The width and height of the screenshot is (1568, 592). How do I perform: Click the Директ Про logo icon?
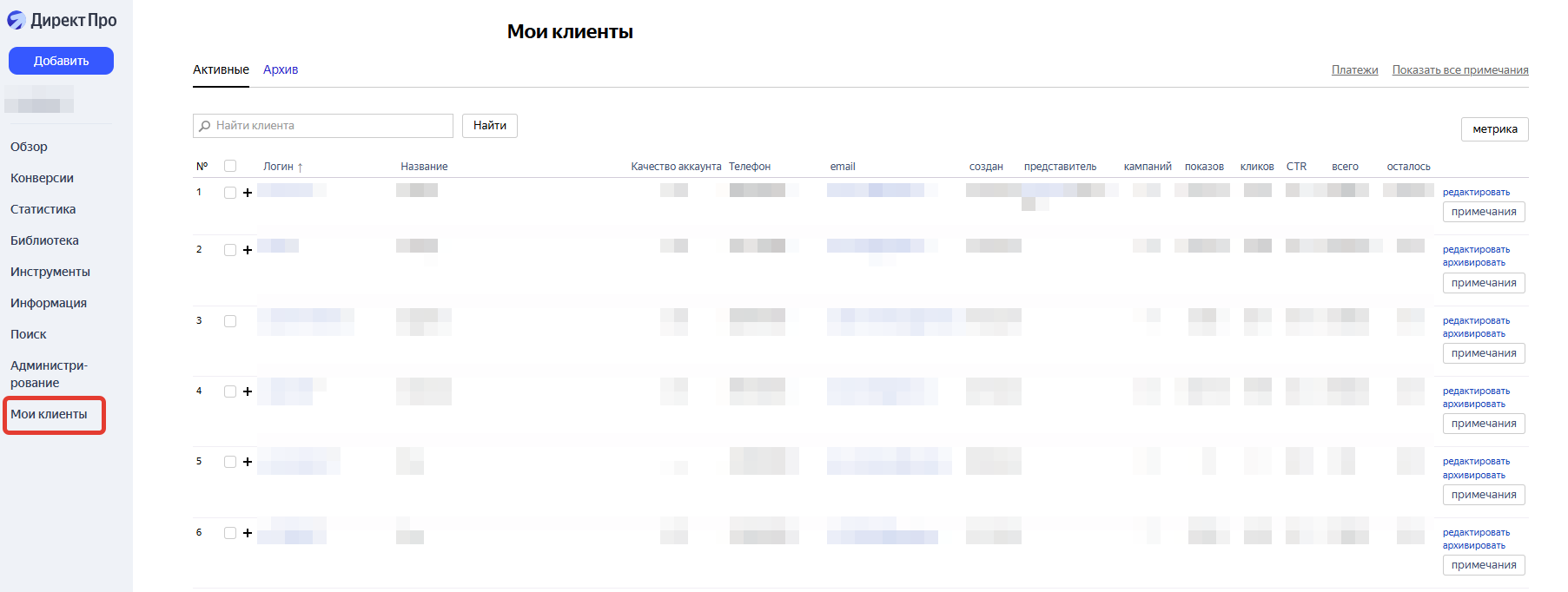[17, 20]
